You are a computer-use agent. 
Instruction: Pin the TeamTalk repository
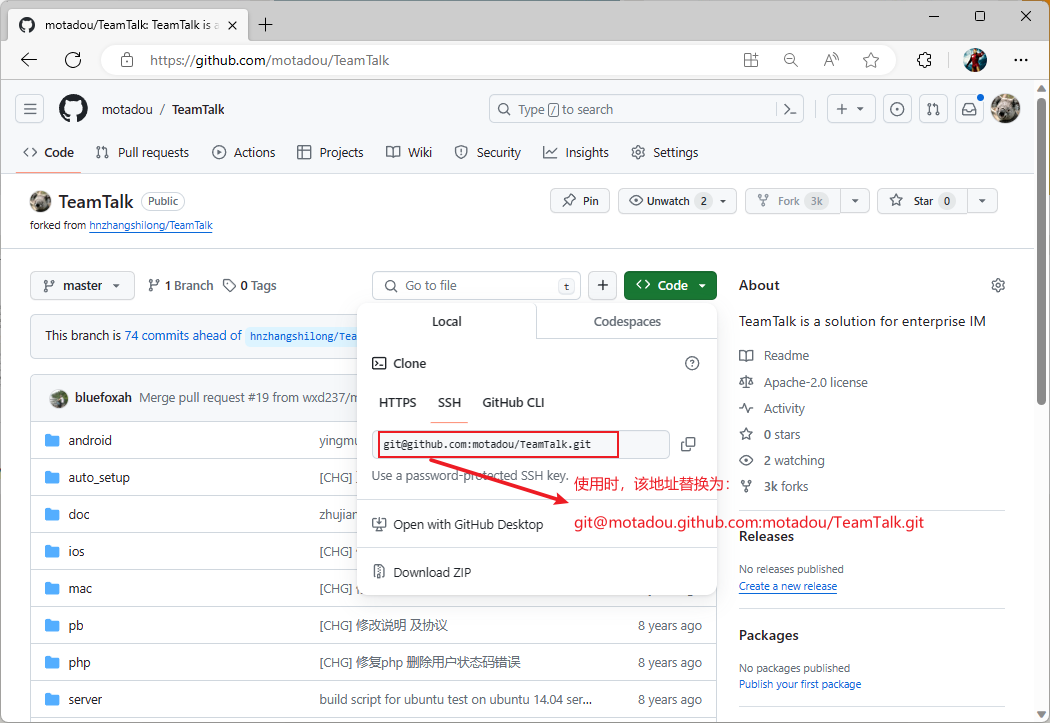pos(580,201)
